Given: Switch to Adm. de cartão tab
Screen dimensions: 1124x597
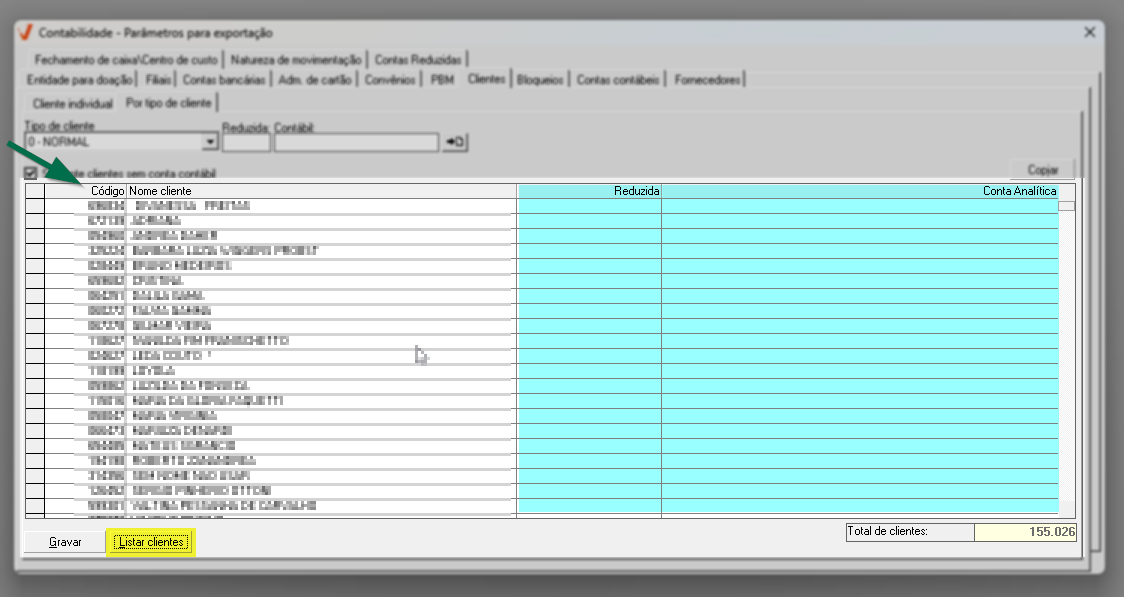Looking at the screenshot, I should 315,80.
